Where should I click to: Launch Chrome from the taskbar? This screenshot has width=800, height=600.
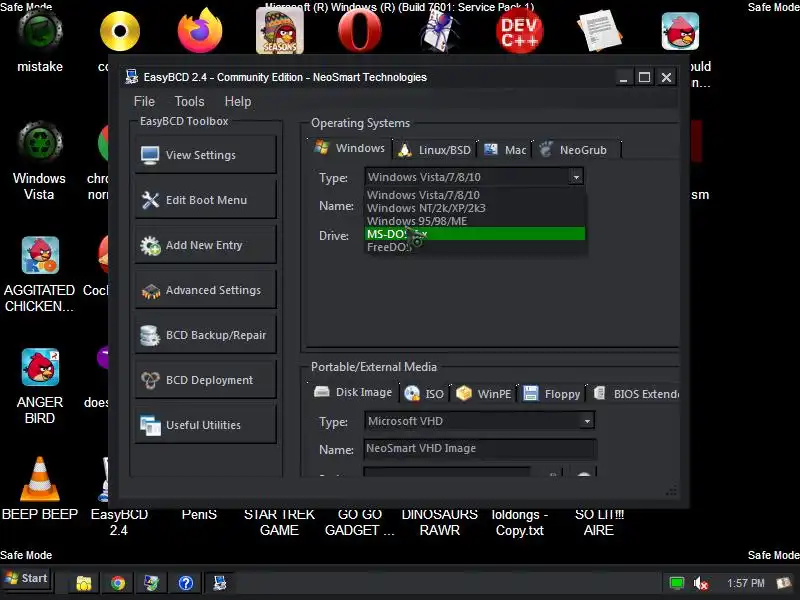tap(118, 583)
